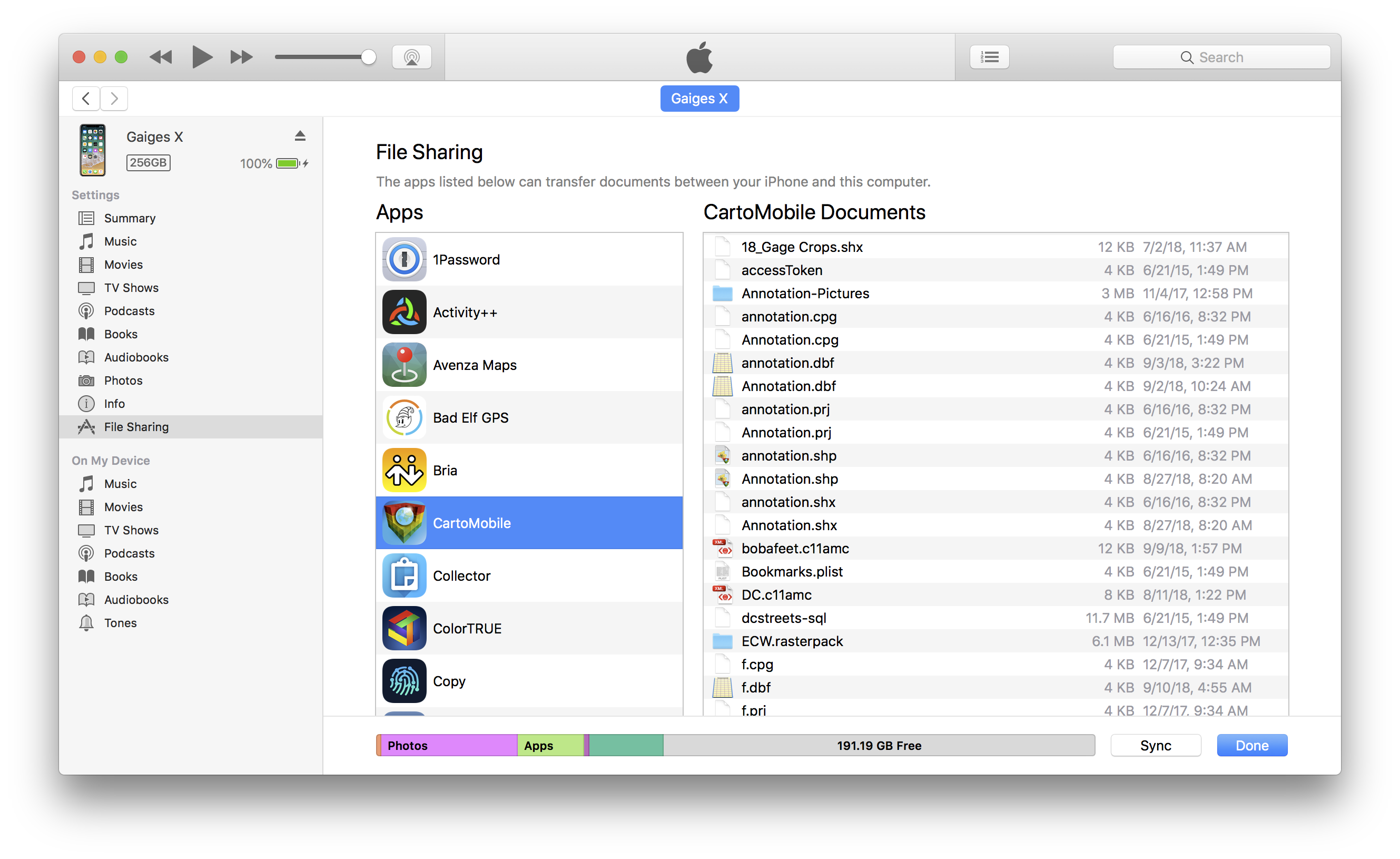Open the Annotation-Pictures folder

pyautogui.click(x=805, y=293)
